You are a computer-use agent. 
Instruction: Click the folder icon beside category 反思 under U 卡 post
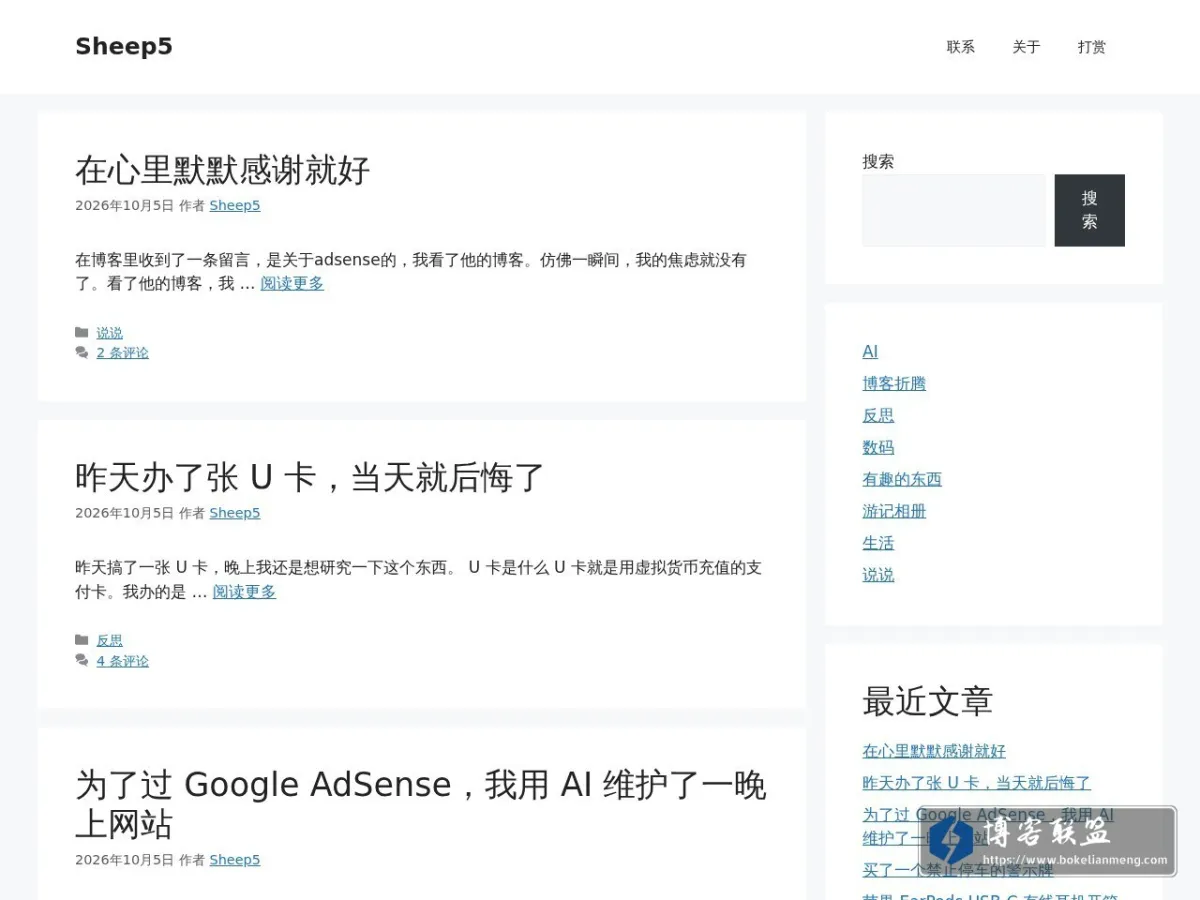click(x=82, y=641)
